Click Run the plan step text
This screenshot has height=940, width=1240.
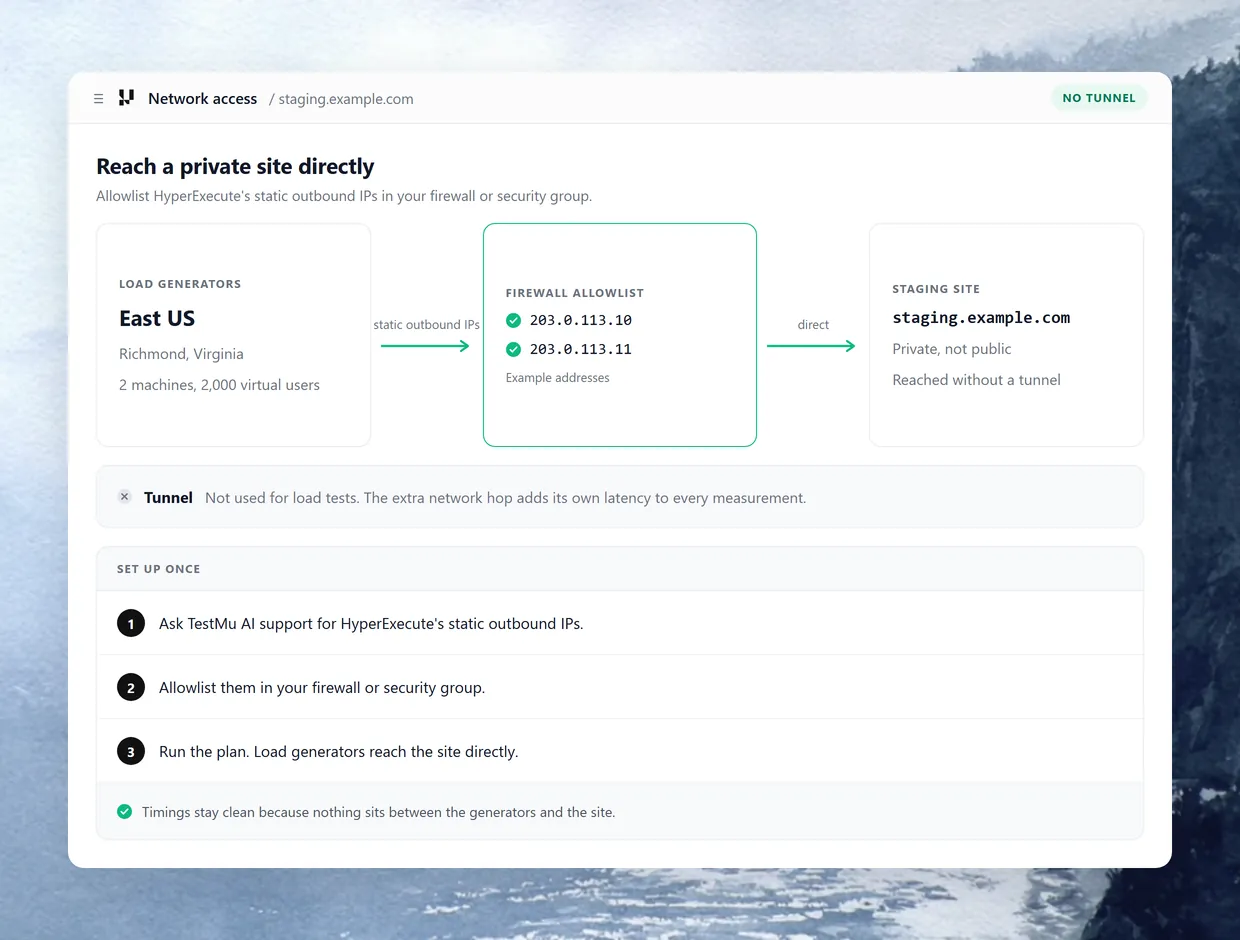[x=338, y=752]
